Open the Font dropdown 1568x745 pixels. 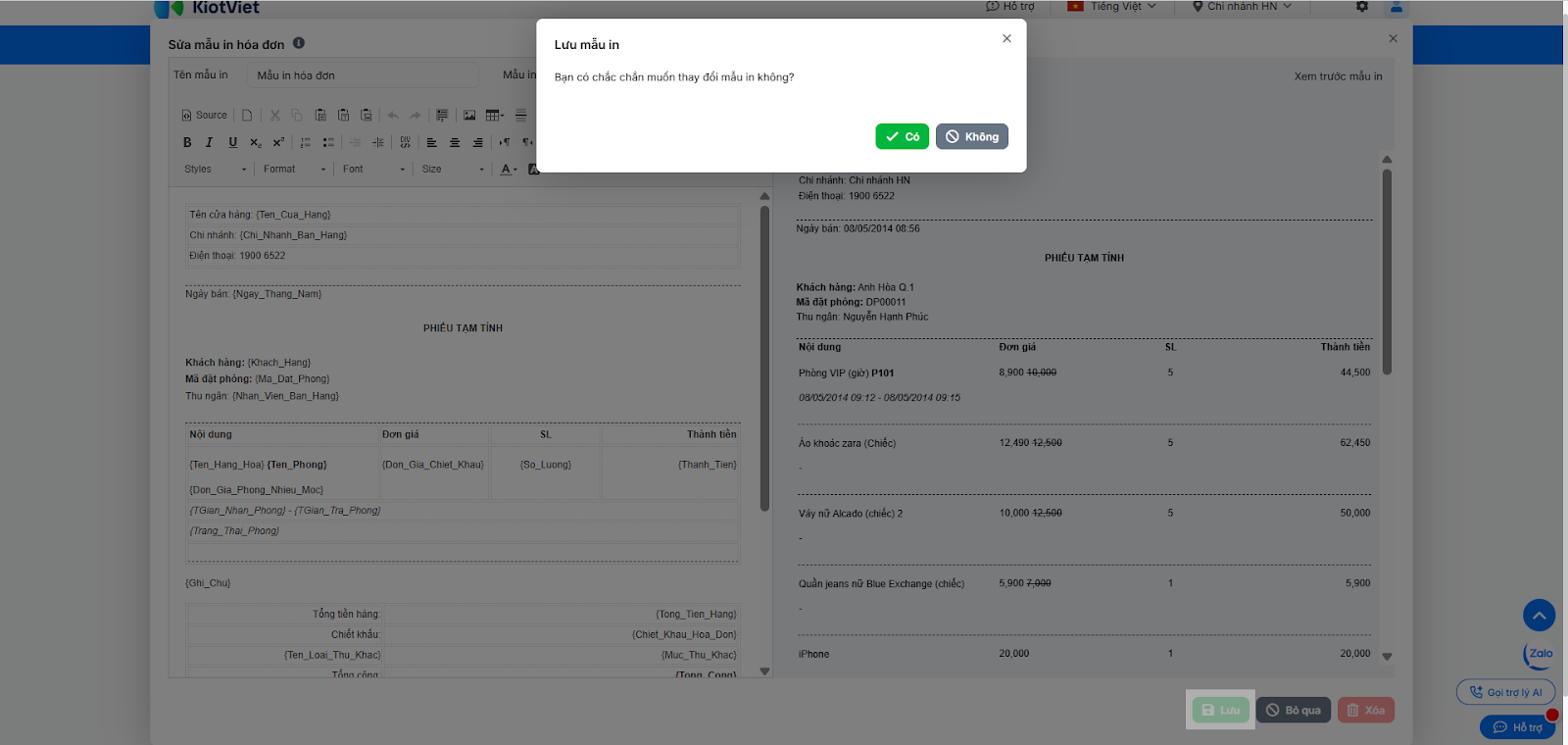pos(374,169)
